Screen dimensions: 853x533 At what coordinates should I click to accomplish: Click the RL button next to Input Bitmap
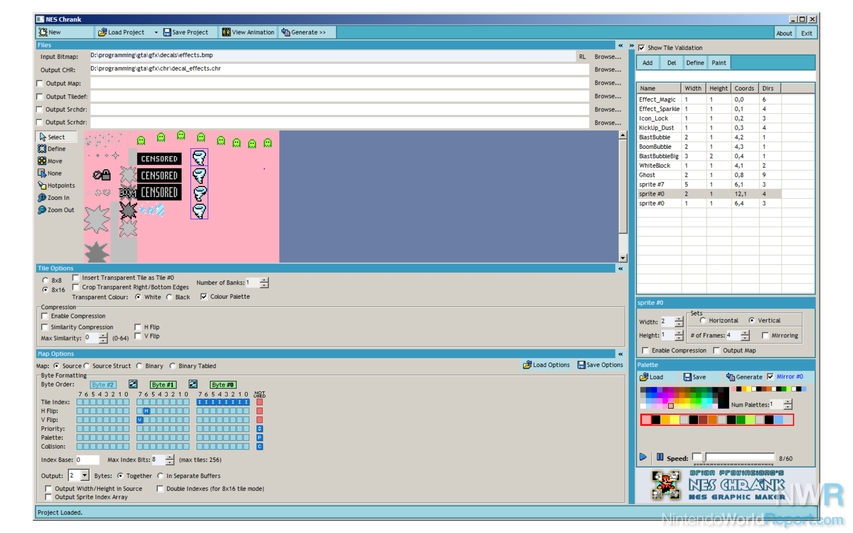click(582, 56)
